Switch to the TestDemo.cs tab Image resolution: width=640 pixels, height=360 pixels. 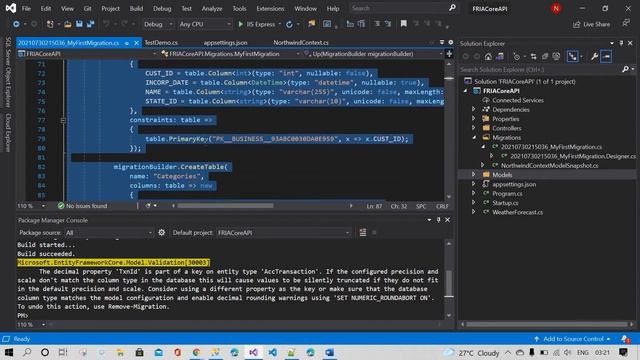pos(161,42)
